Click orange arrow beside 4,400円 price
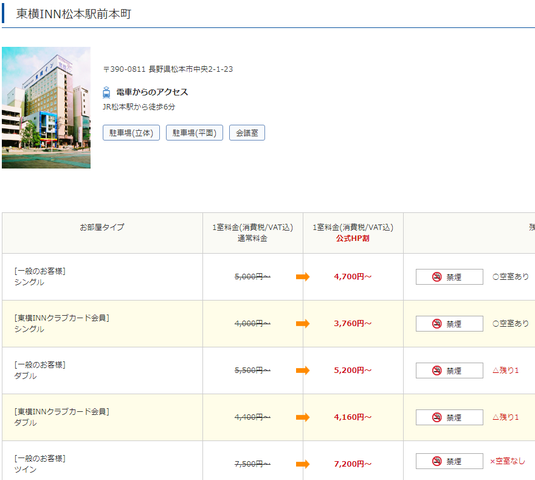Viewport: 535px width, 480px height. (303, 417)
